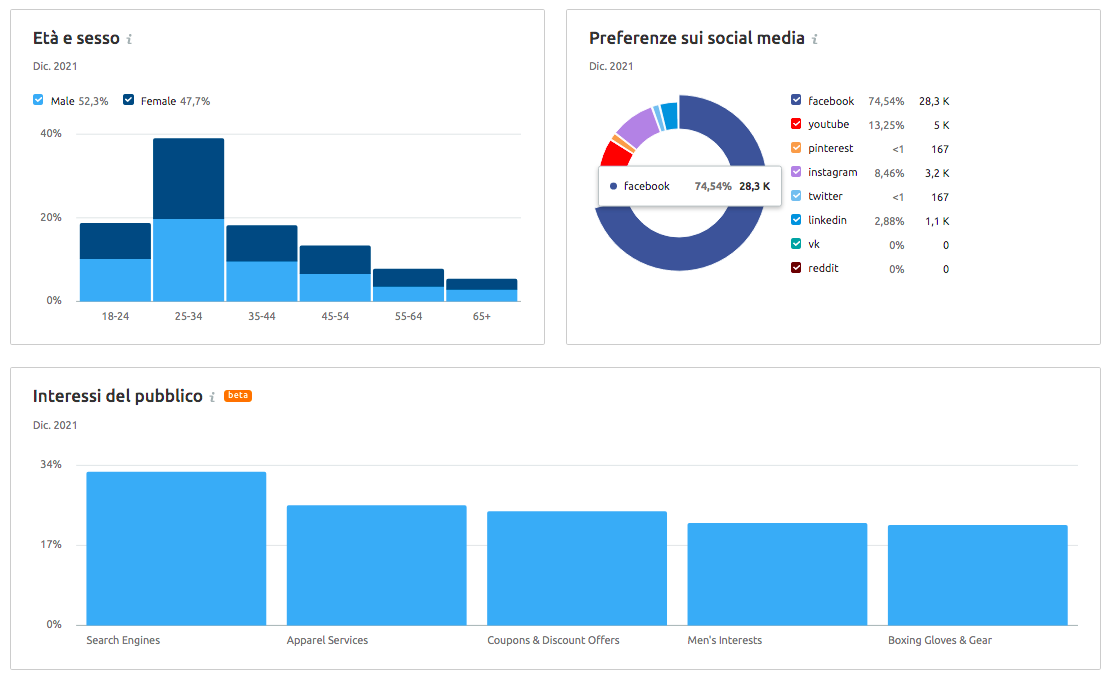Click the Apparel Services bar
This screenshot has height=676, width=1107.
(x=376, y=565)
